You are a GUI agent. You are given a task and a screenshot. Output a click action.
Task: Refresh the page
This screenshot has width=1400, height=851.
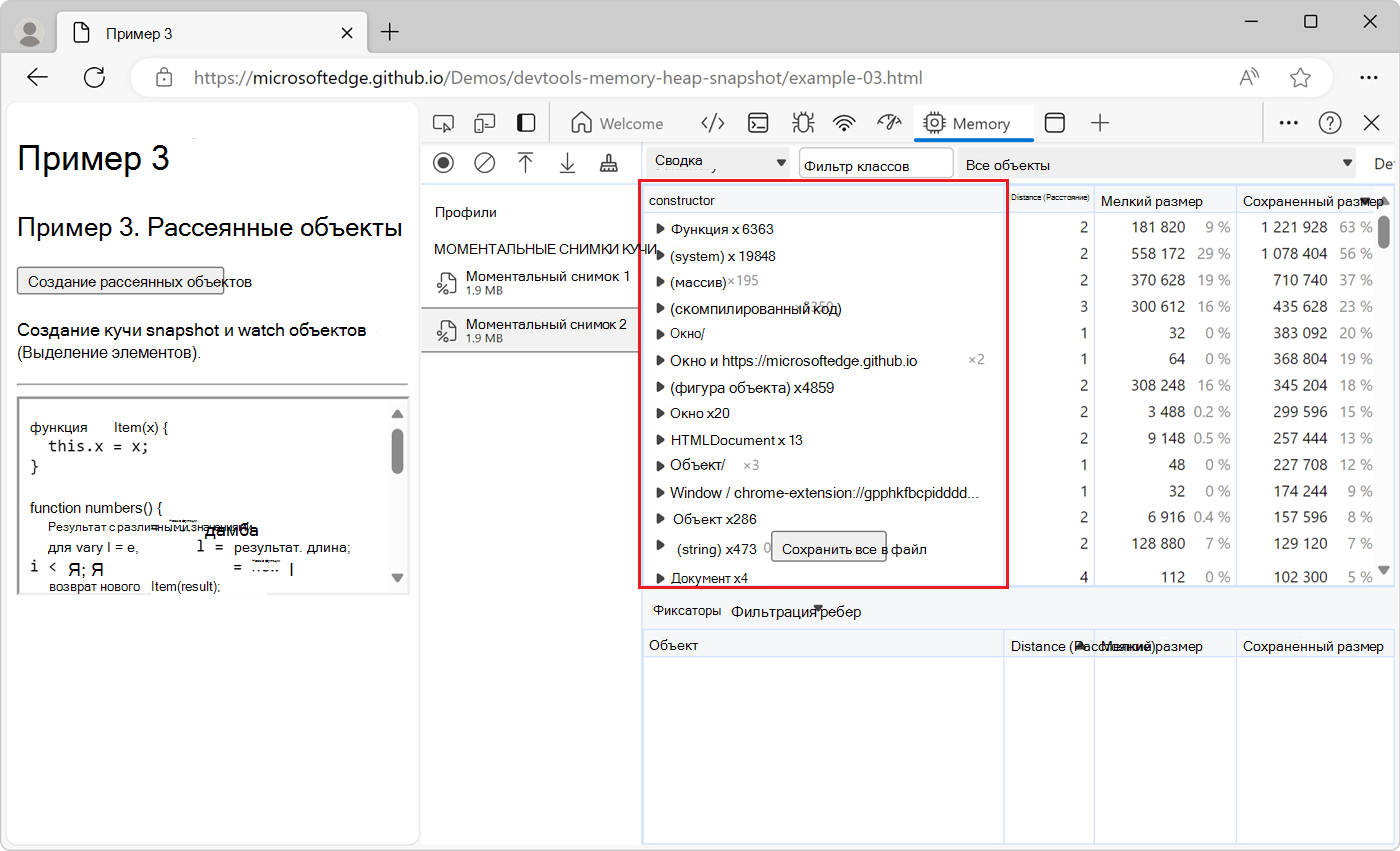(x=95, y=77)
